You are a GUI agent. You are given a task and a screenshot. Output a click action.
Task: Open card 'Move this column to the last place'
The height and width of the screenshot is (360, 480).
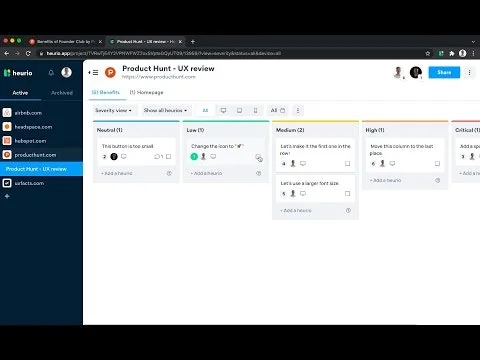405,155
